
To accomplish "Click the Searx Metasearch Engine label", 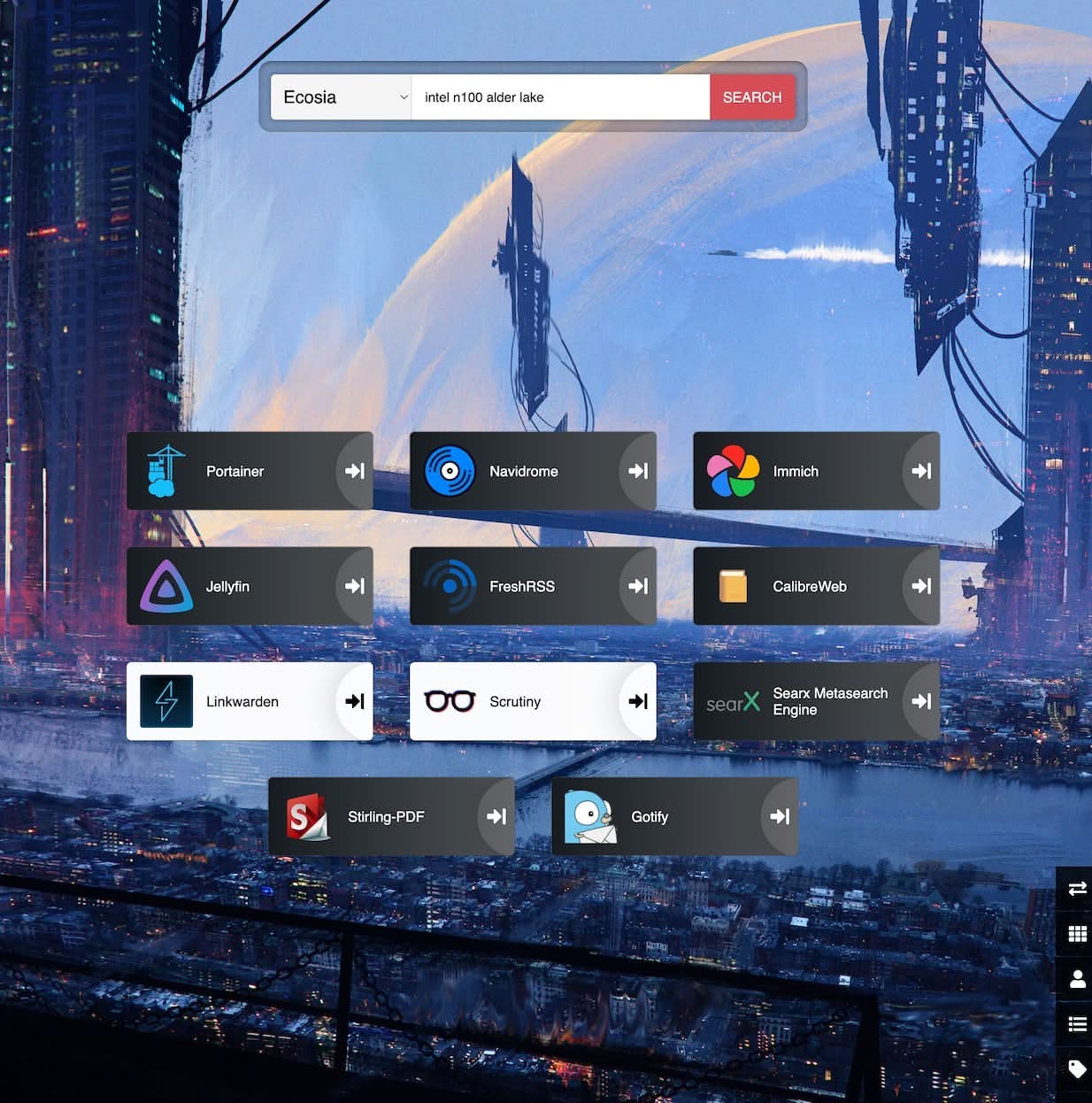I will click(830, 701).
